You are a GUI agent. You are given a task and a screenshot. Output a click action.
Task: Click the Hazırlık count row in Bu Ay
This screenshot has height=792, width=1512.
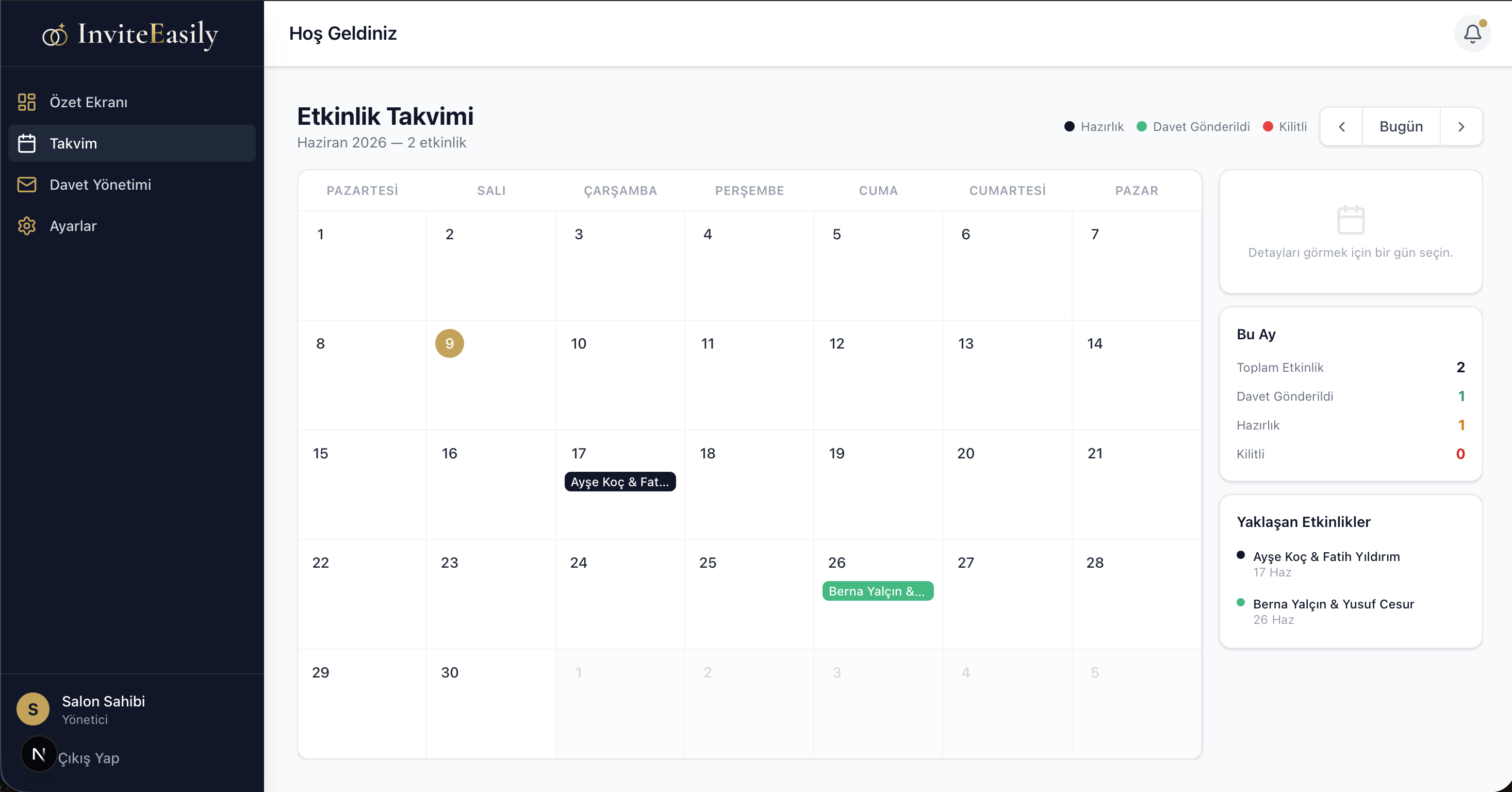(1351, 425)
